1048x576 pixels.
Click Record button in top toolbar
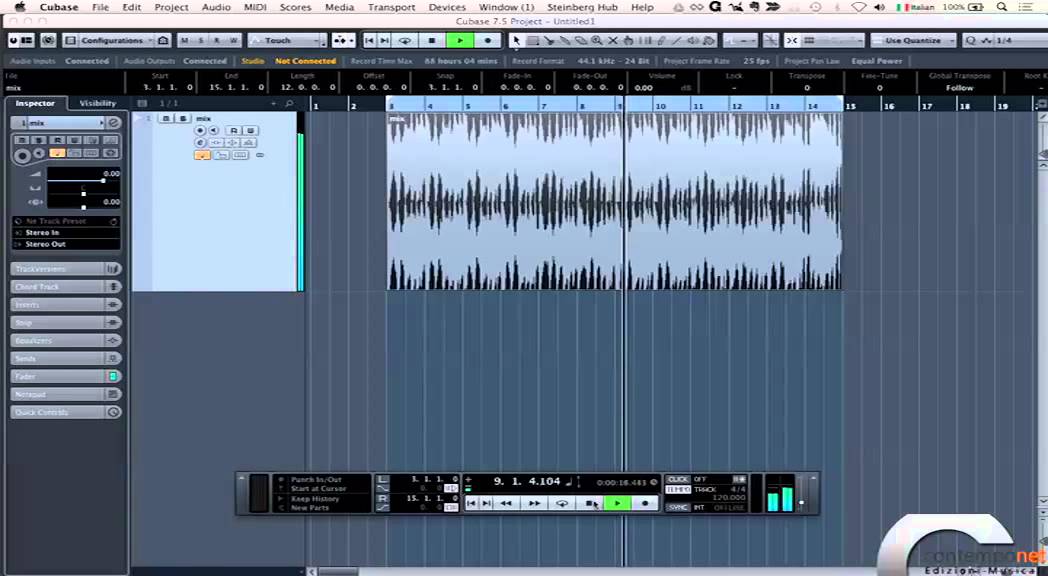pyautogui.click(x=488, y=41)
